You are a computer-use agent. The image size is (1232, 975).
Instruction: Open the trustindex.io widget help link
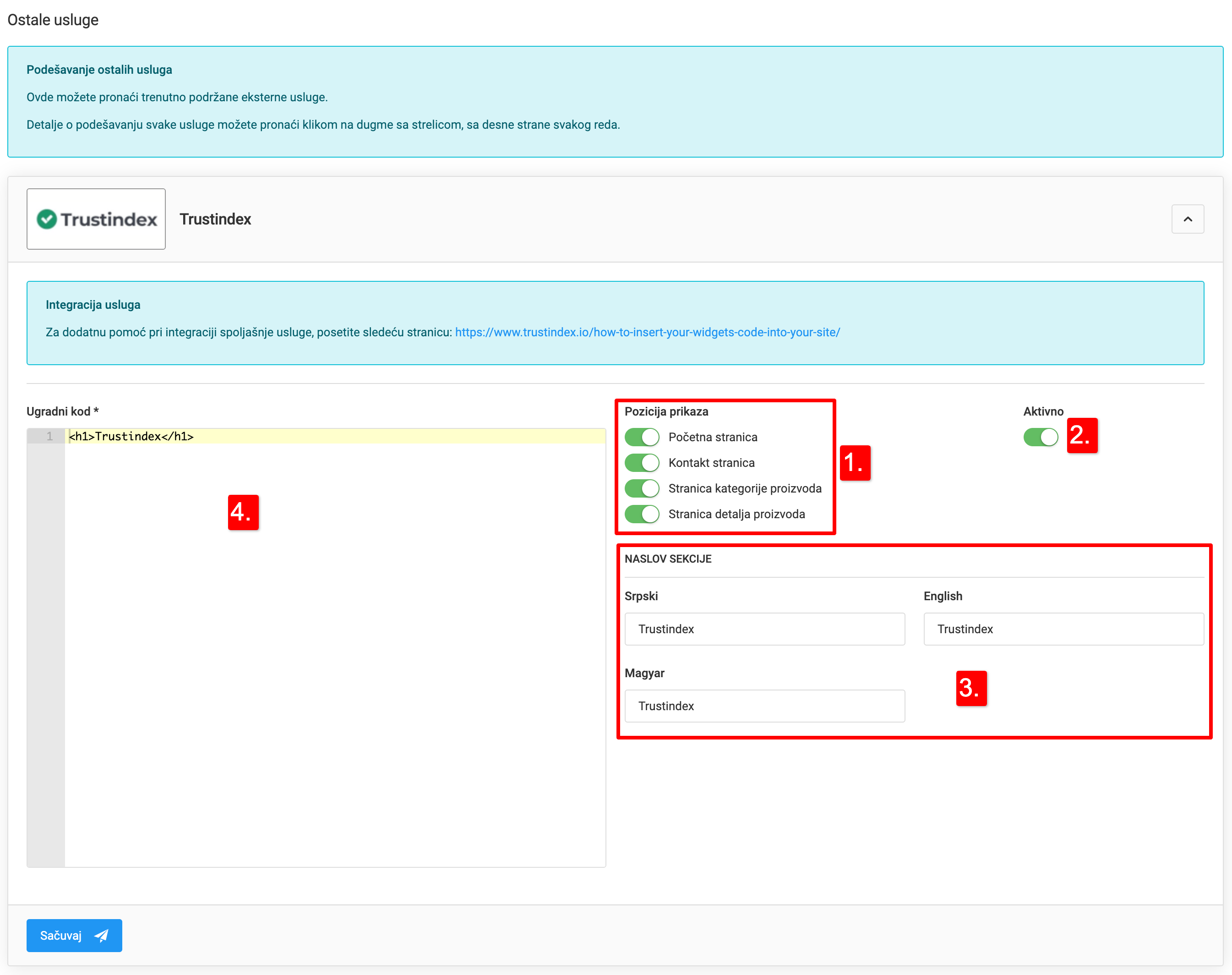(647, 332)
